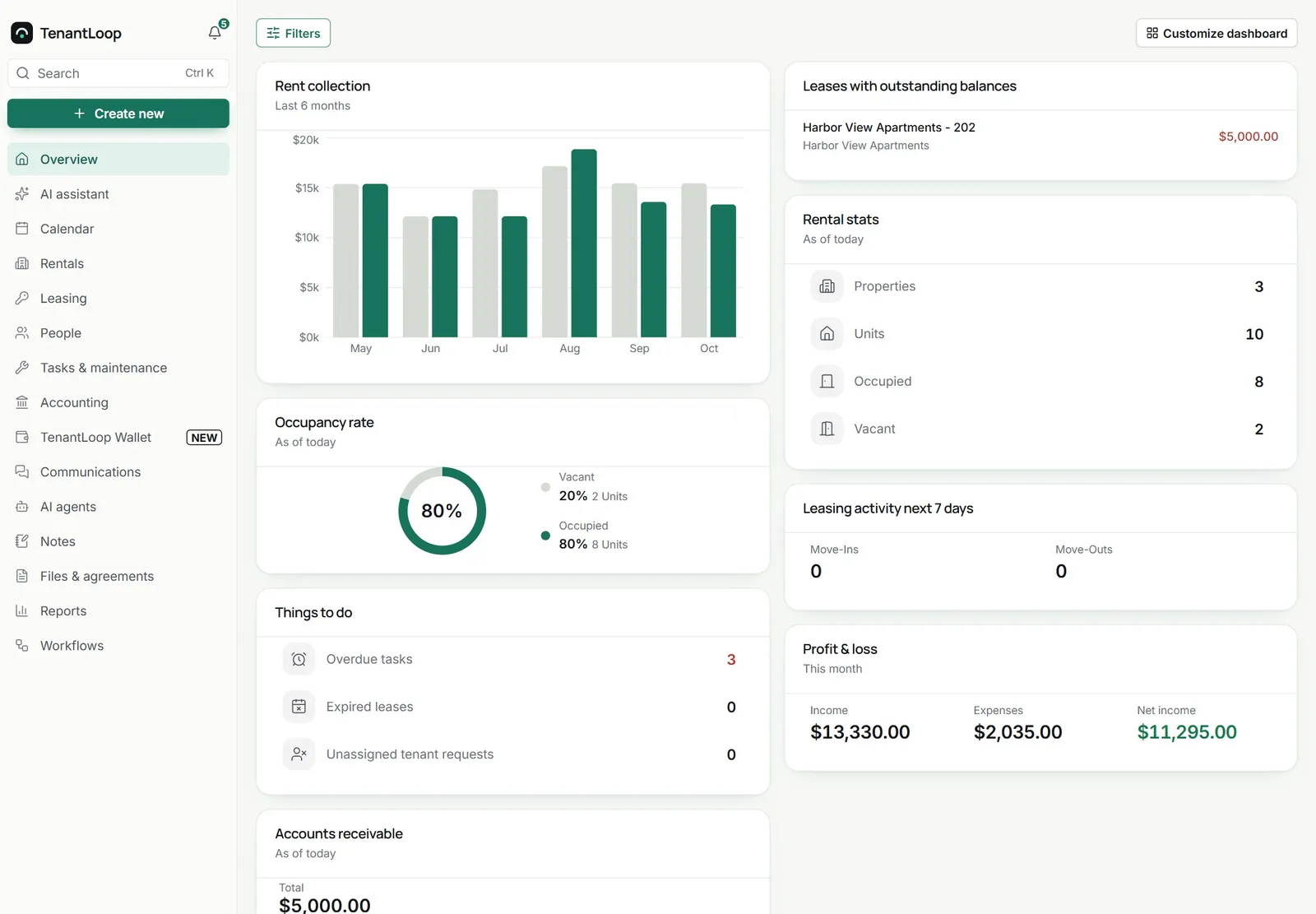
Task: Open the Reports menu item
Action: 118,610
